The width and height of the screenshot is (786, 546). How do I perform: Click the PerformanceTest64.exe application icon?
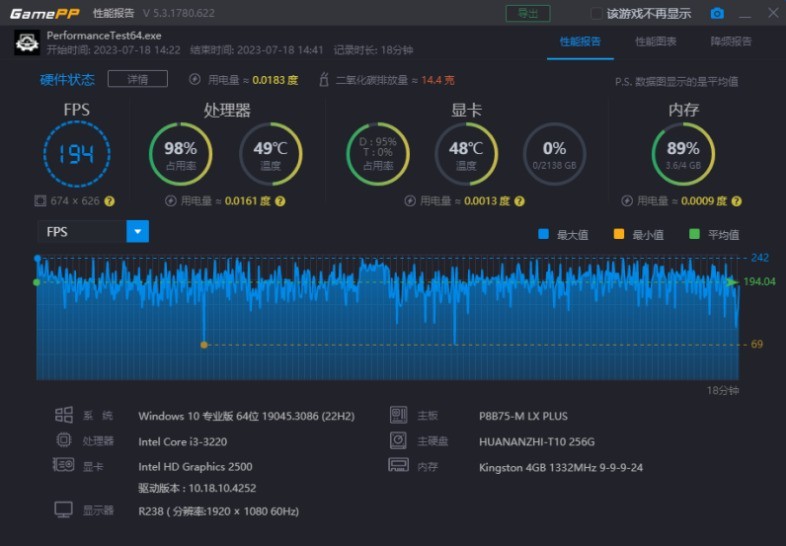[27, 43]
